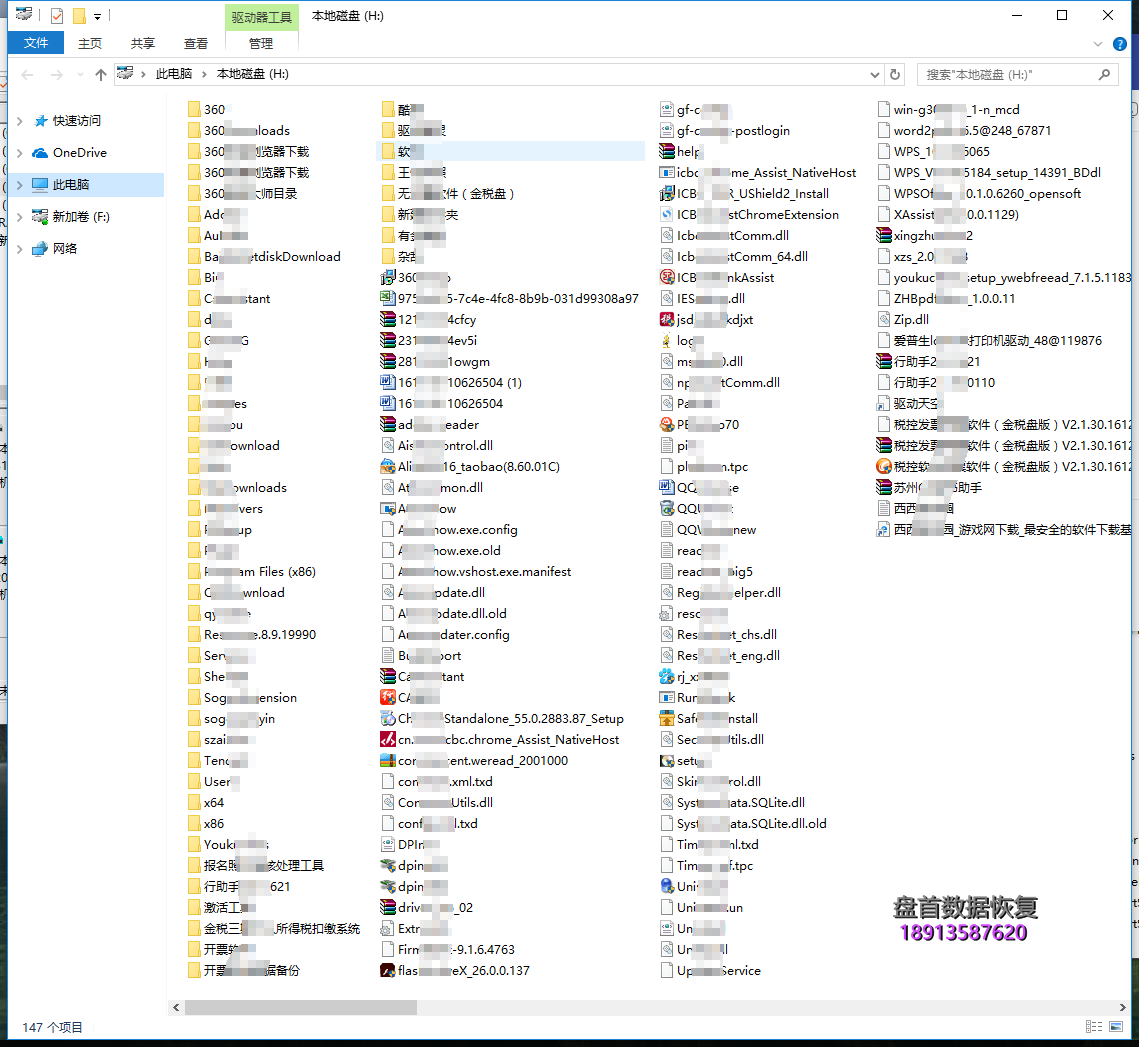Expand the ribbon using the chevron
The width and height of the screenshot is (1139, 1047).
tap(1099, 44)
